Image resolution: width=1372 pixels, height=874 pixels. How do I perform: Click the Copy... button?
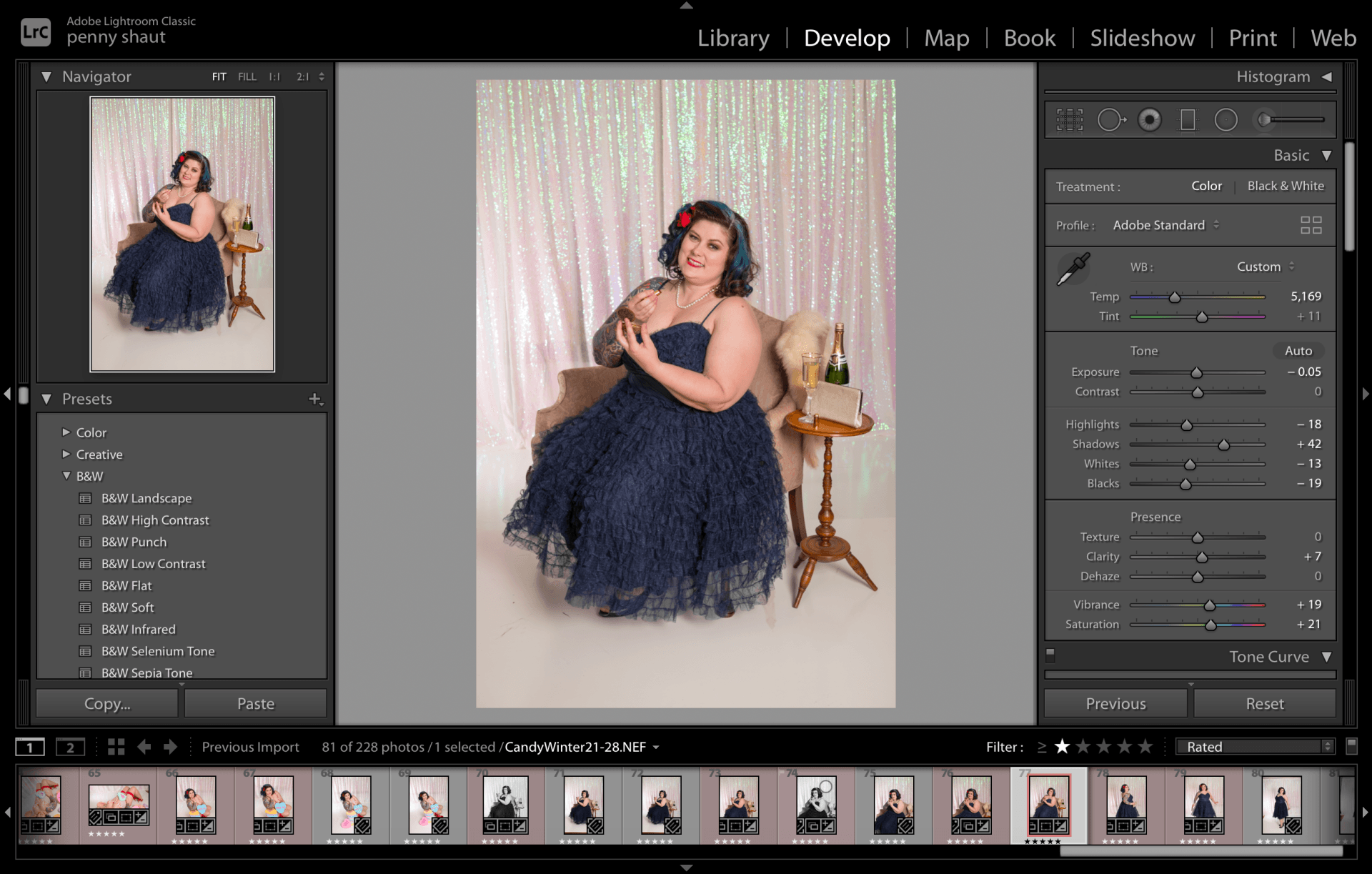[x=107, y=704]
